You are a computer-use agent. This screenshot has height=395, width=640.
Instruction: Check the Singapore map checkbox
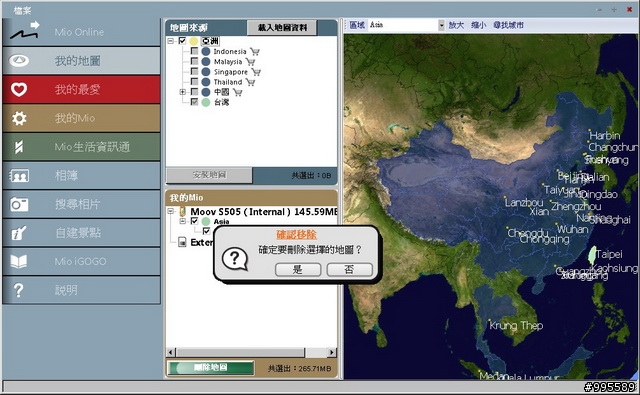pos(195,71)
